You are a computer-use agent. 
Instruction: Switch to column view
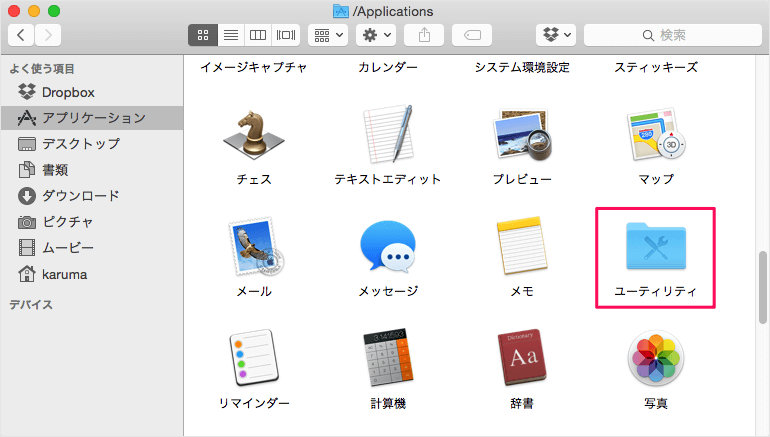(258, 35)
